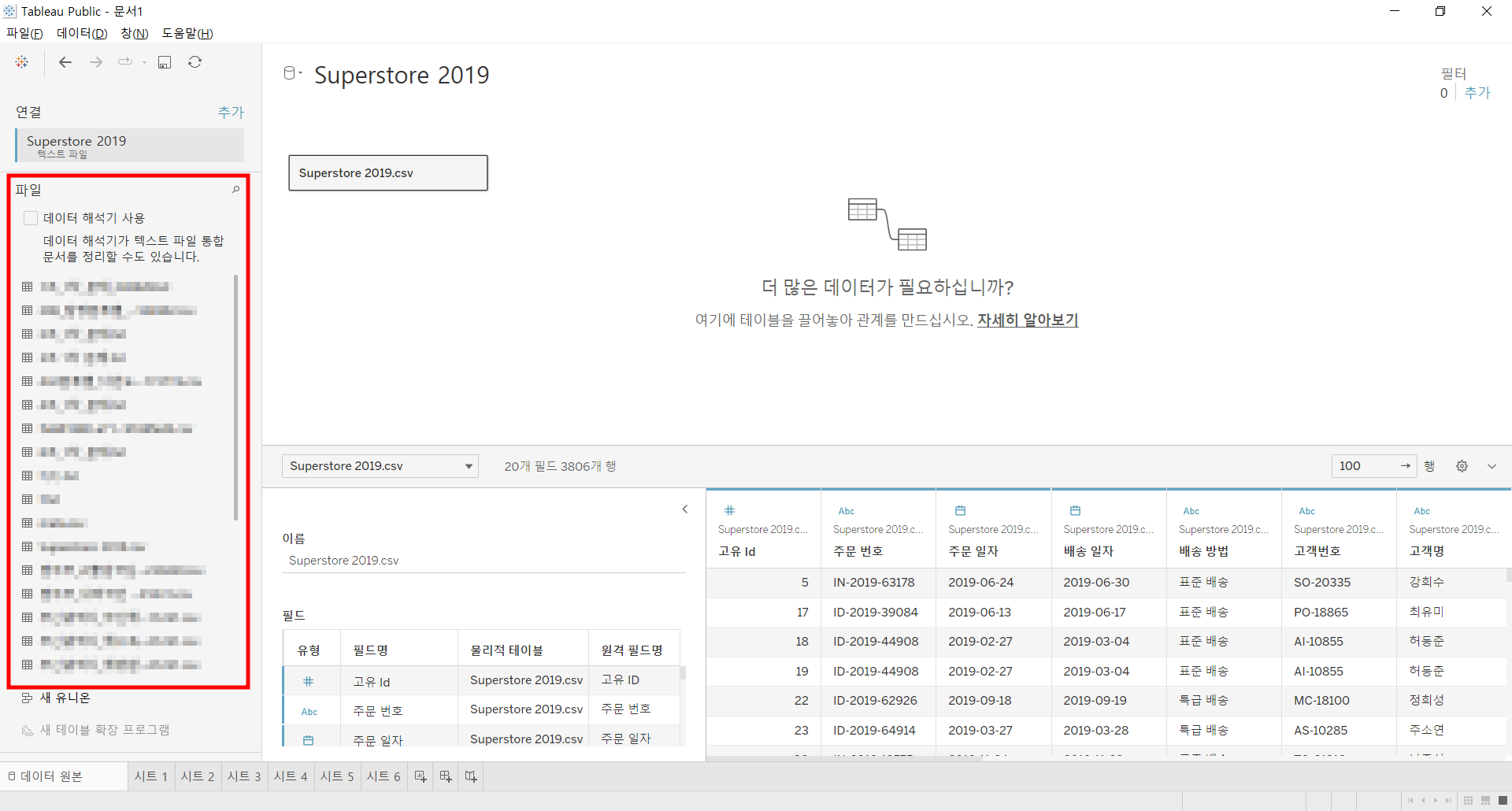This screenshot has height=811, width=1512.
Task: Open the Tableau start page icon
Action: pos(22,62)
